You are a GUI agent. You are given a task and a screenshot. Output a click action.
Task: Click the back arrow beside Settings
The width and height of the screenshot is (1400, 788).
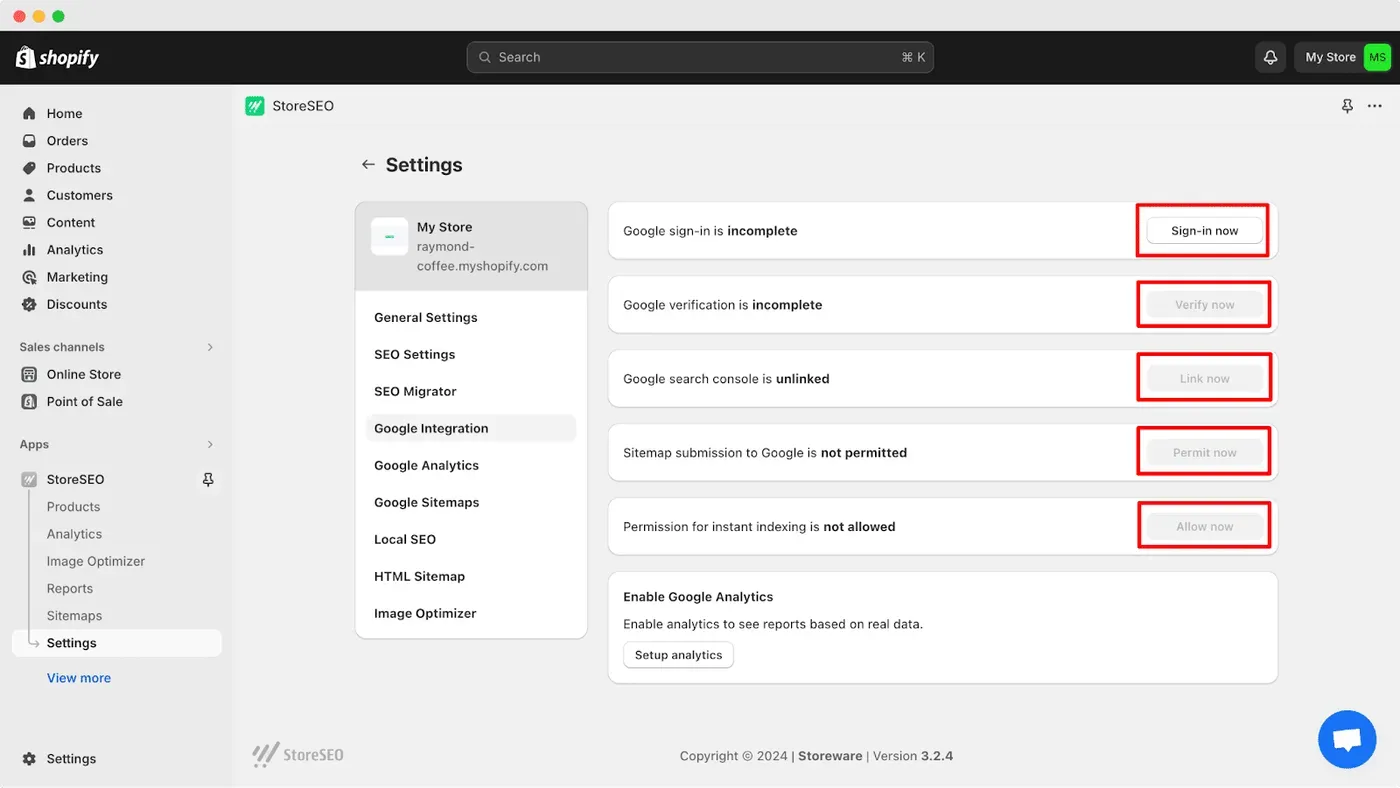click(x=368, y=165)
